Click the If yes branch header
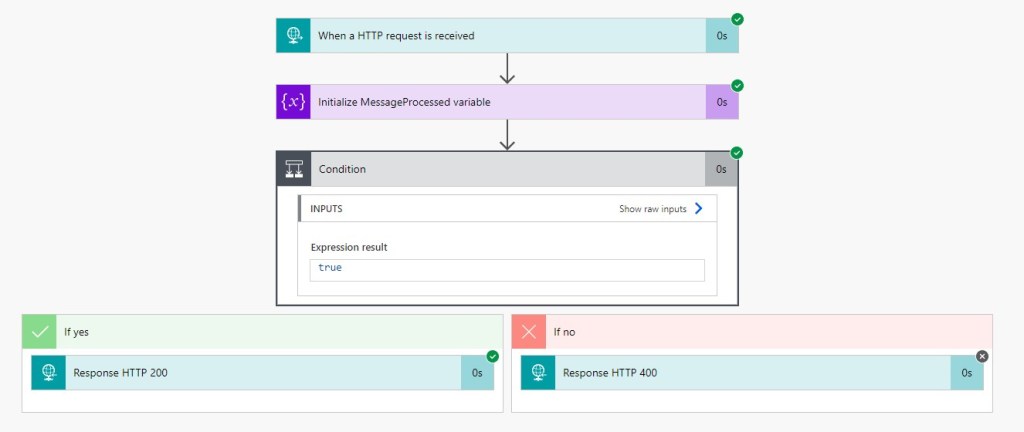Image resolution: width=1024 pixels, height=432 pixels. click(280, 332)
